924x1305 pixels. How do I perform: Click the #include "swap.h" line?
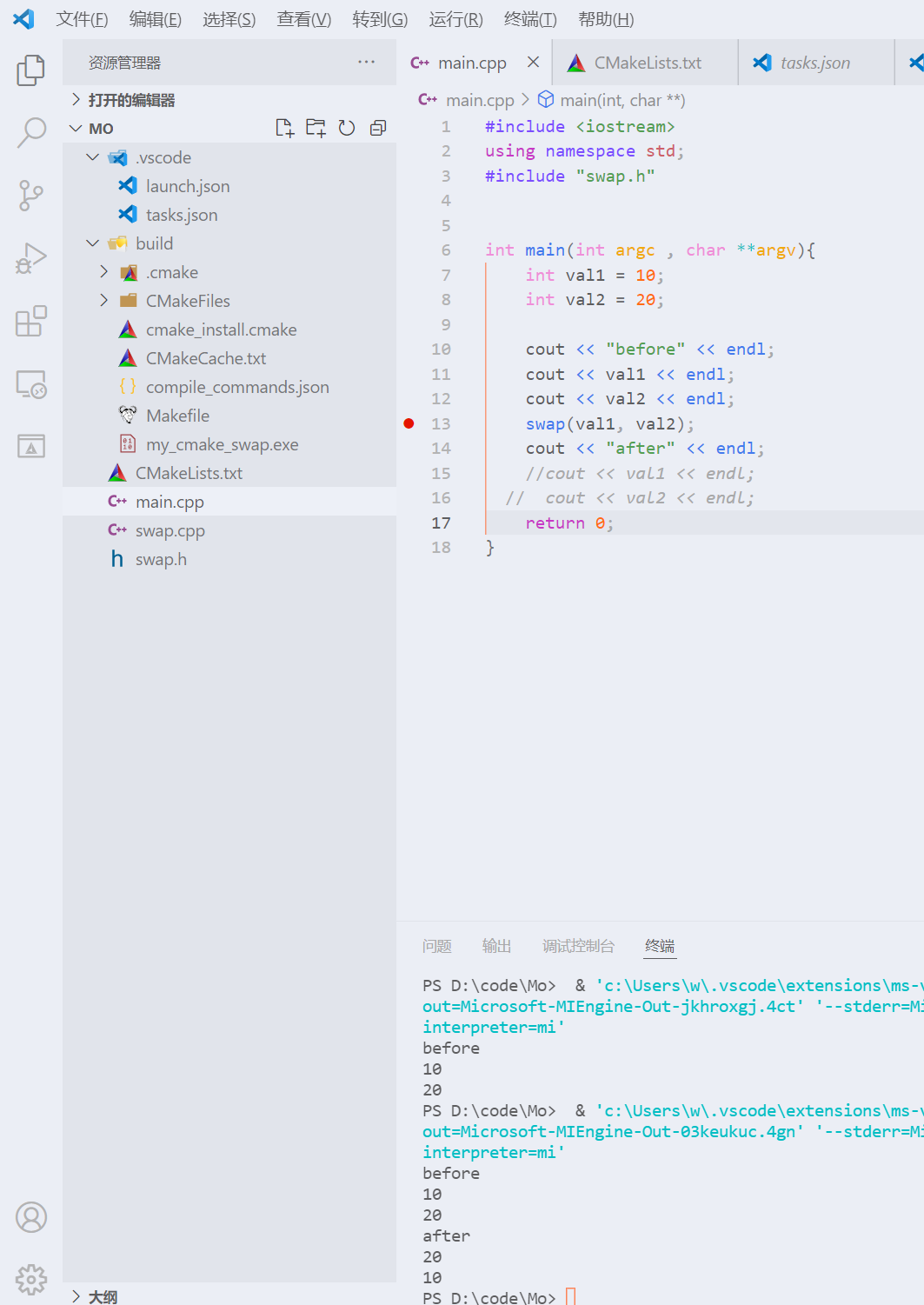569,176
